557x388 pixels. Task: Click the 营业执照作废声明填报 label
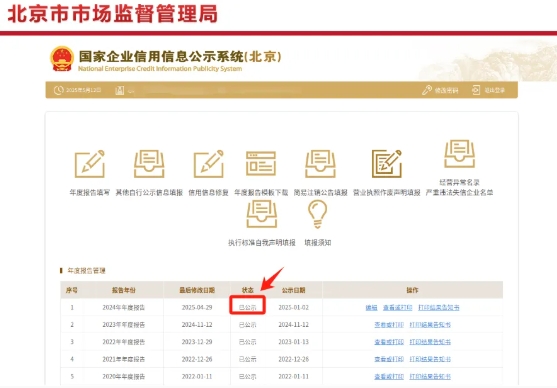click(x=386, y=193)
